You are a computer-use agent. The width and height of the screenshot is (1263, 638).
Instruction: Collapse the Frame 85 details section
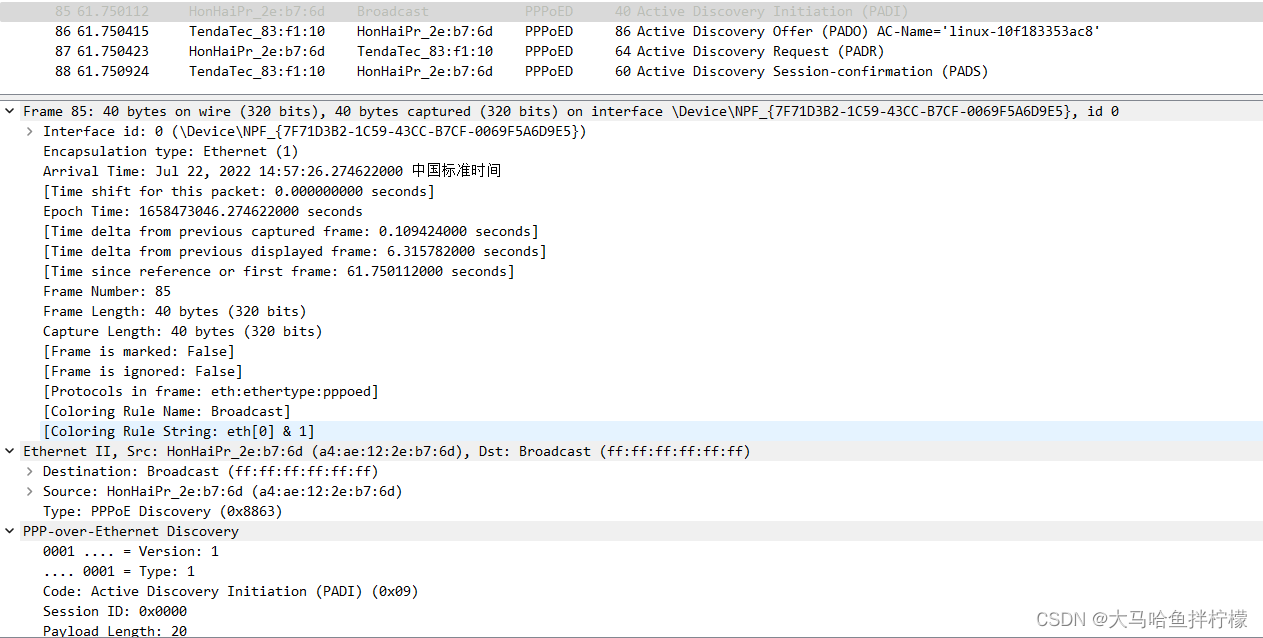click(10, 112)
